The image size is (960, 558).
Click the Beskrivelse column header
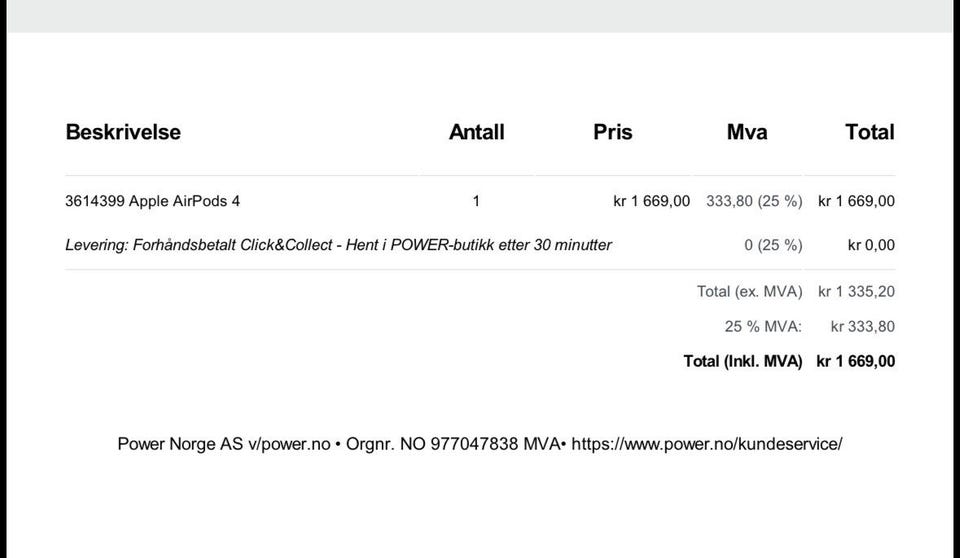click(x=123, y=132)
